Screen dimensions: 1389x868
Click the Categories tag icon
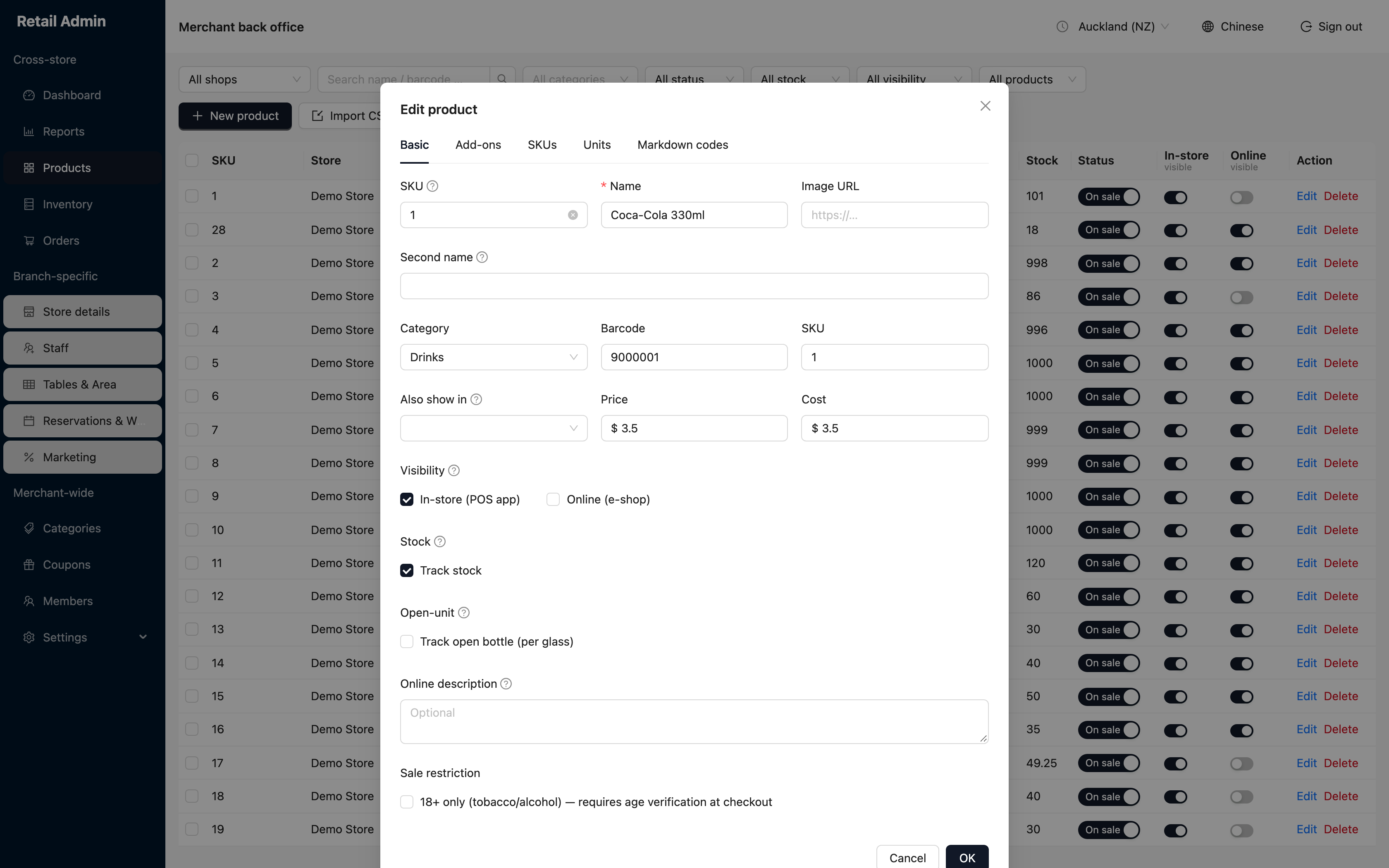point(29,528)
